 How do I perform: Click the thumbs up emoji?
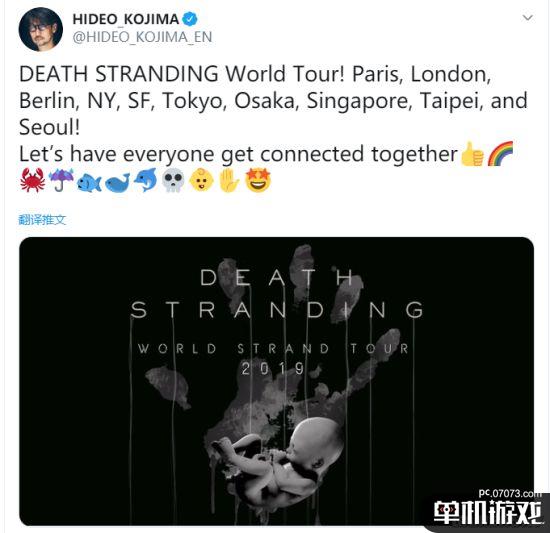click(x=472, y=154)
